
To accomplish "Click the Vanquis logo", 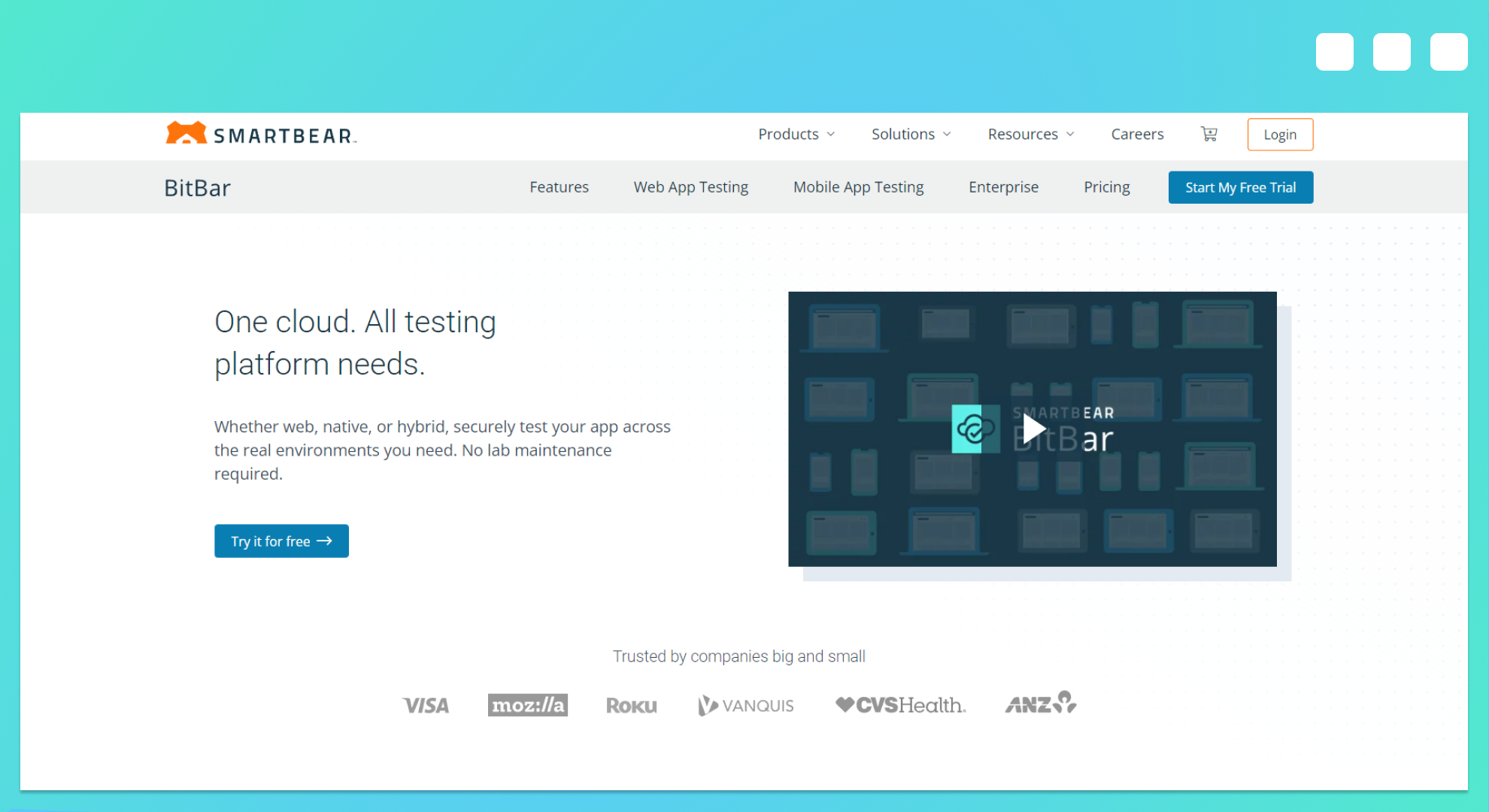I will pos(745,705).
